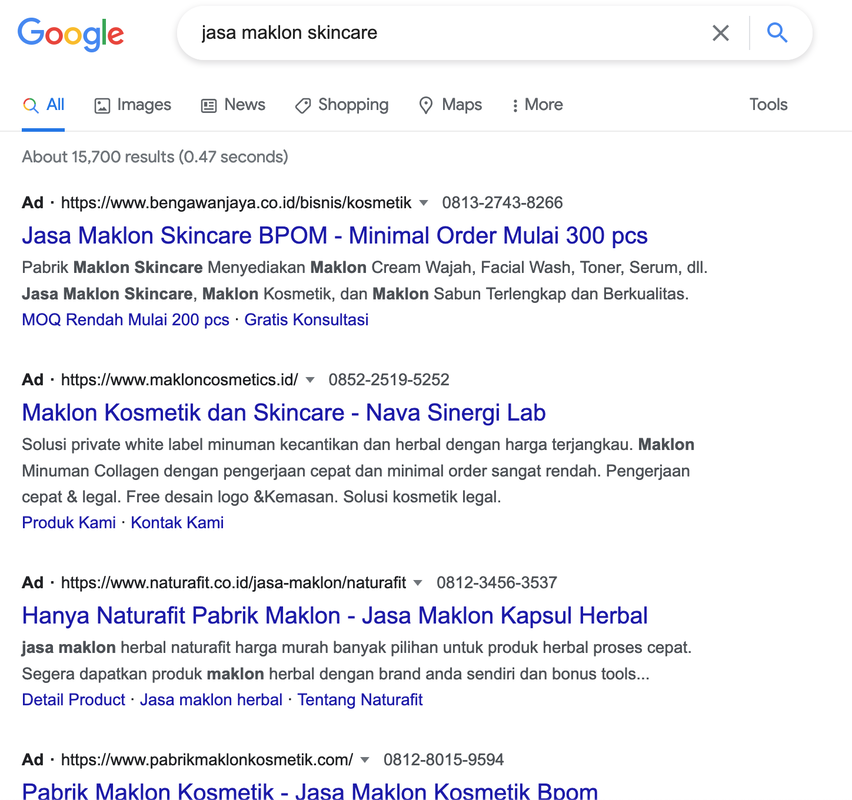The image size is (852, 800).
Task: Click the blue magnifying glass search button
Action: pyautogui.click(x=777, y=33)
